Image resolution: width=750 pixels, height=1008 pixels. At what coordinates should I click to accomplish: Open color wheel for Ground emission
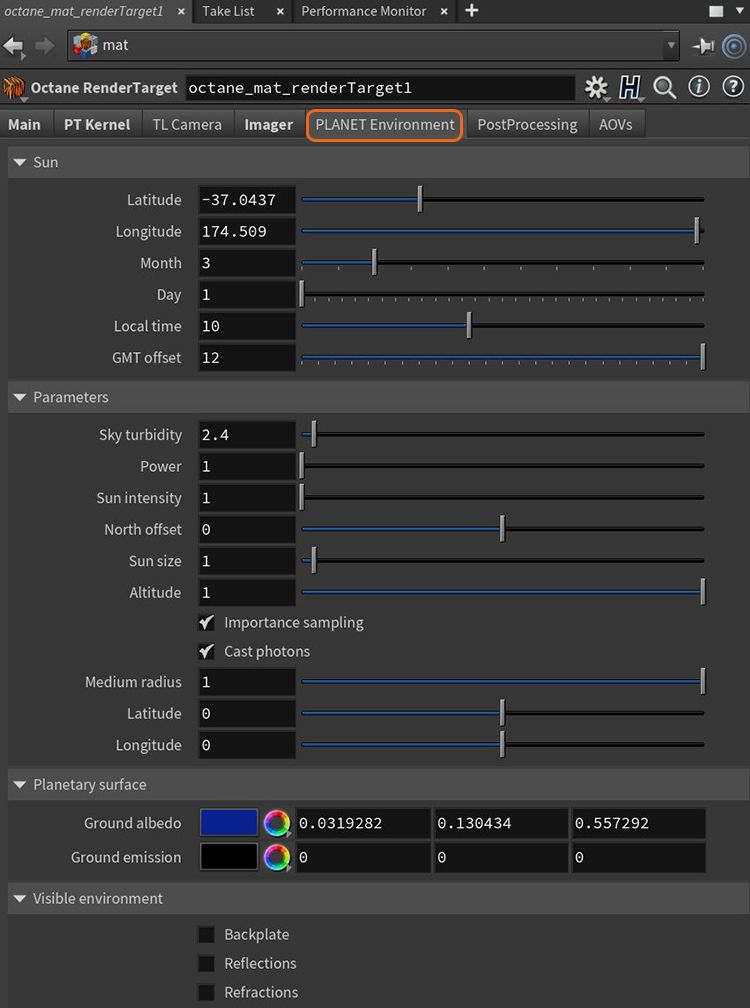pos(277,858)
